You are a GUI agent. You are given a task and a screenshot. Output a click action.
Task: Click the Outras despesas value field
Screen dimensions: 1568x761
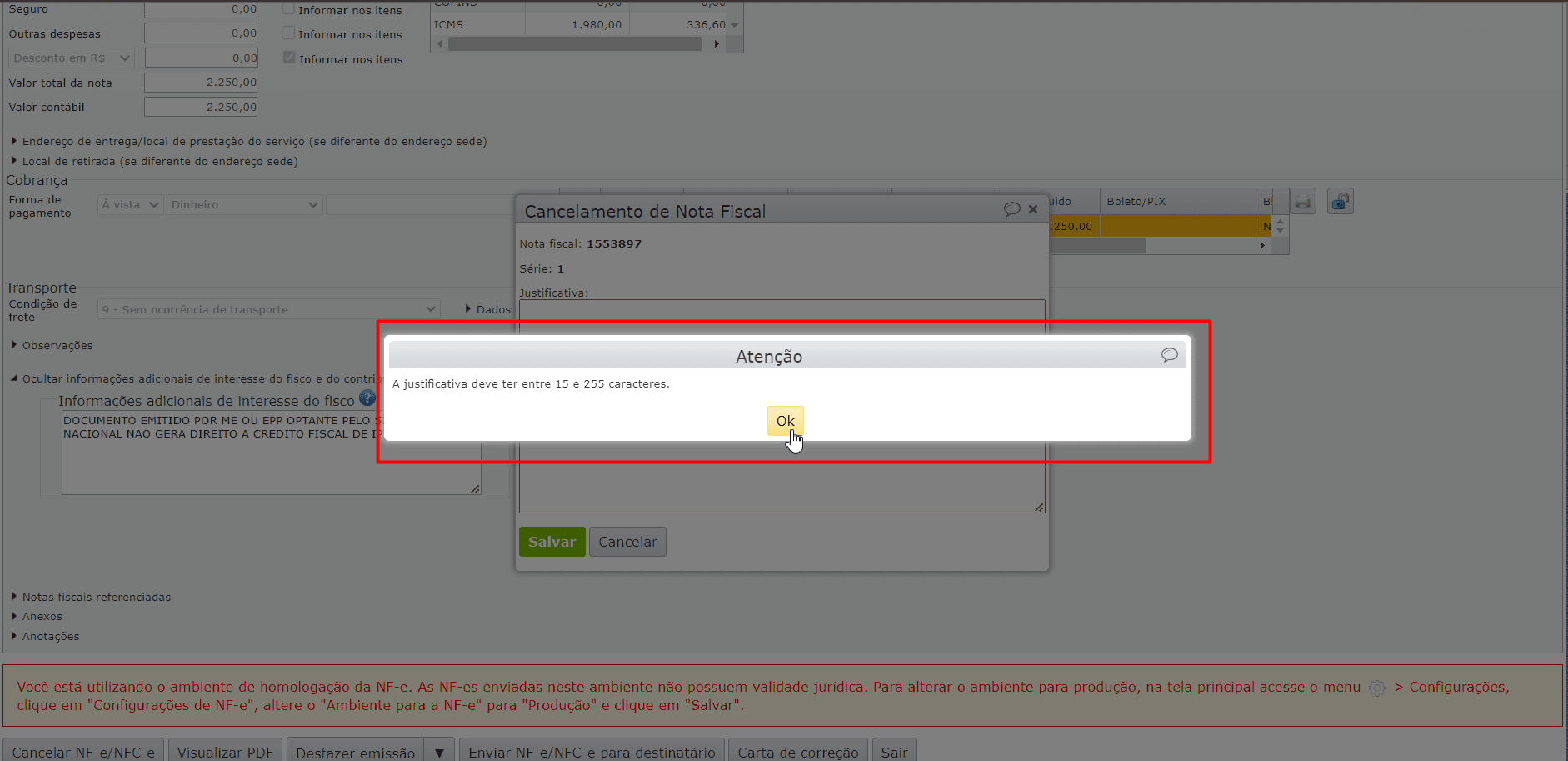coord(201,33)
